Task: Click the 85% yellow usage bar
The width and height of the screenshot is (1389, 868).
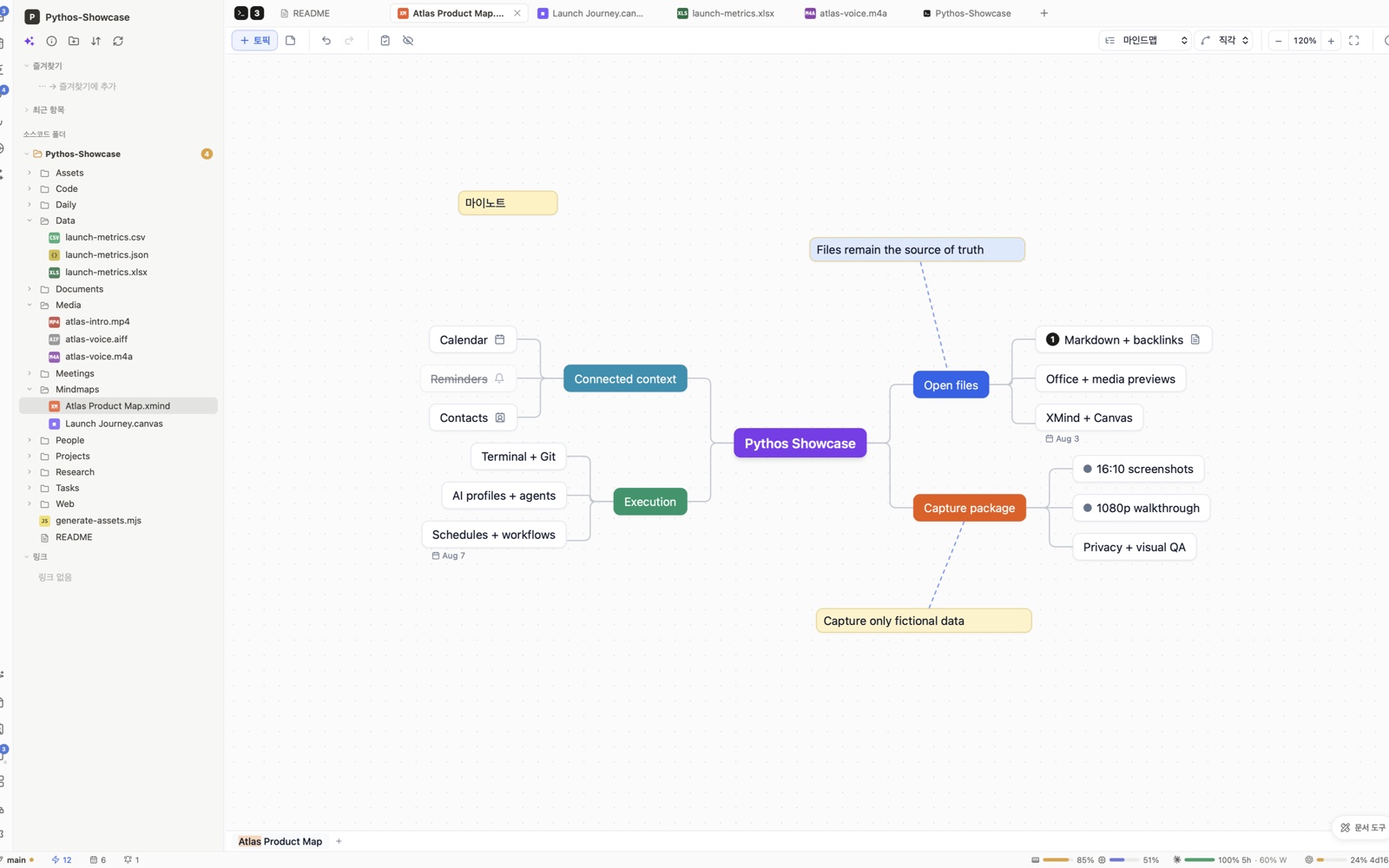Action: (1056, 860)
